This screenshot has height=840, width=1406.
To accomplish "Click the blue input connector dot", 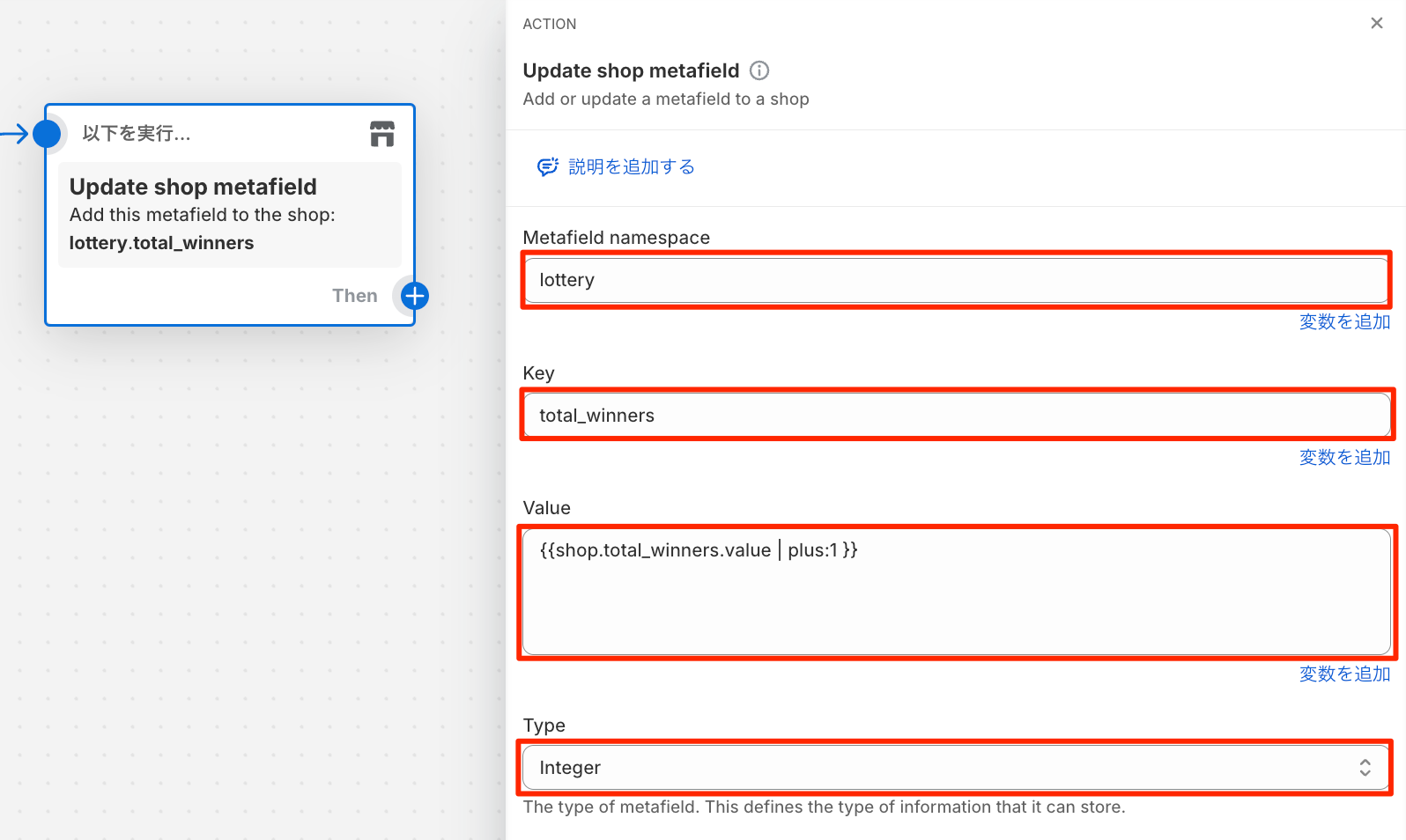I will point(47,134).
